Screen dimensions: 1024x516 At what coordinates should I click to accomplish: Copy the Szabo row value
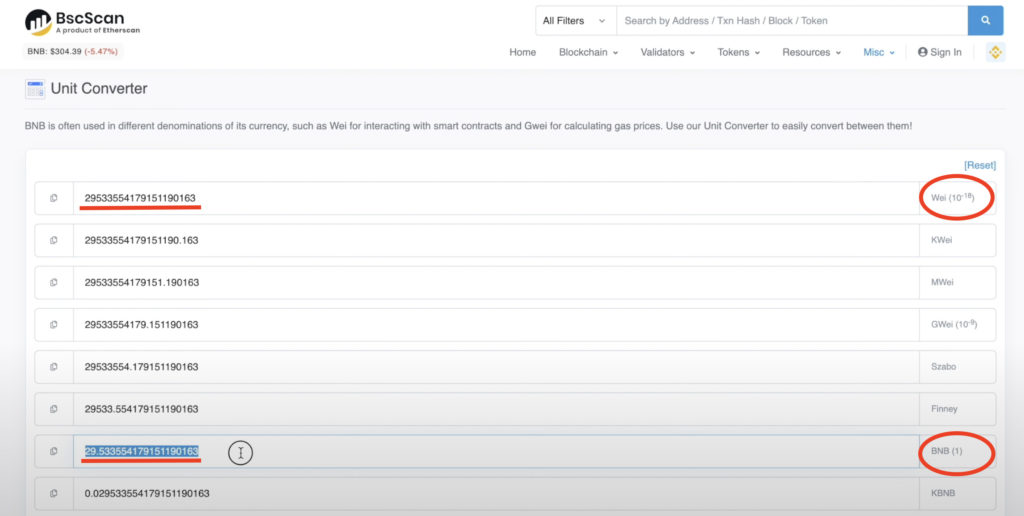54,367
